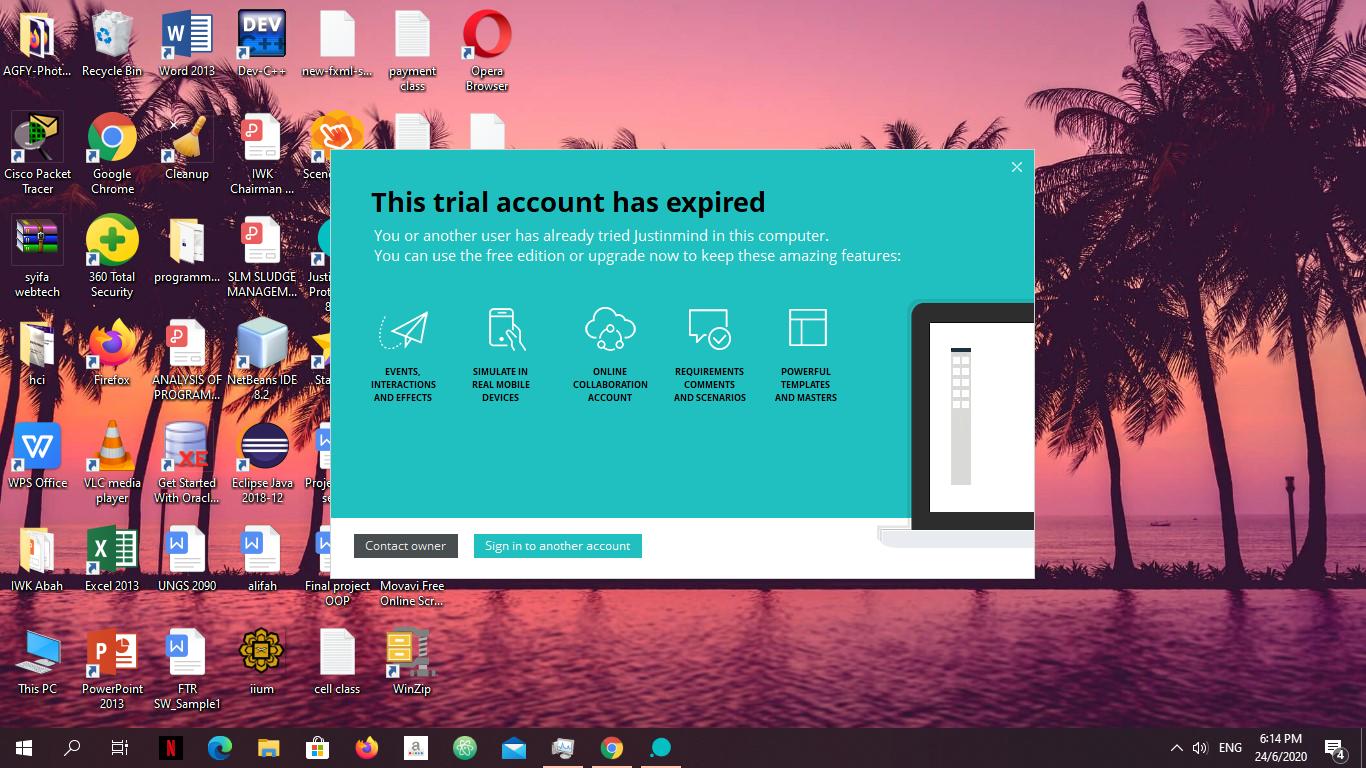The width and height of the screenshot is (1366, 768).
Task: Click the Powerful Templates and Masters icon
Action: coord(807,328)
